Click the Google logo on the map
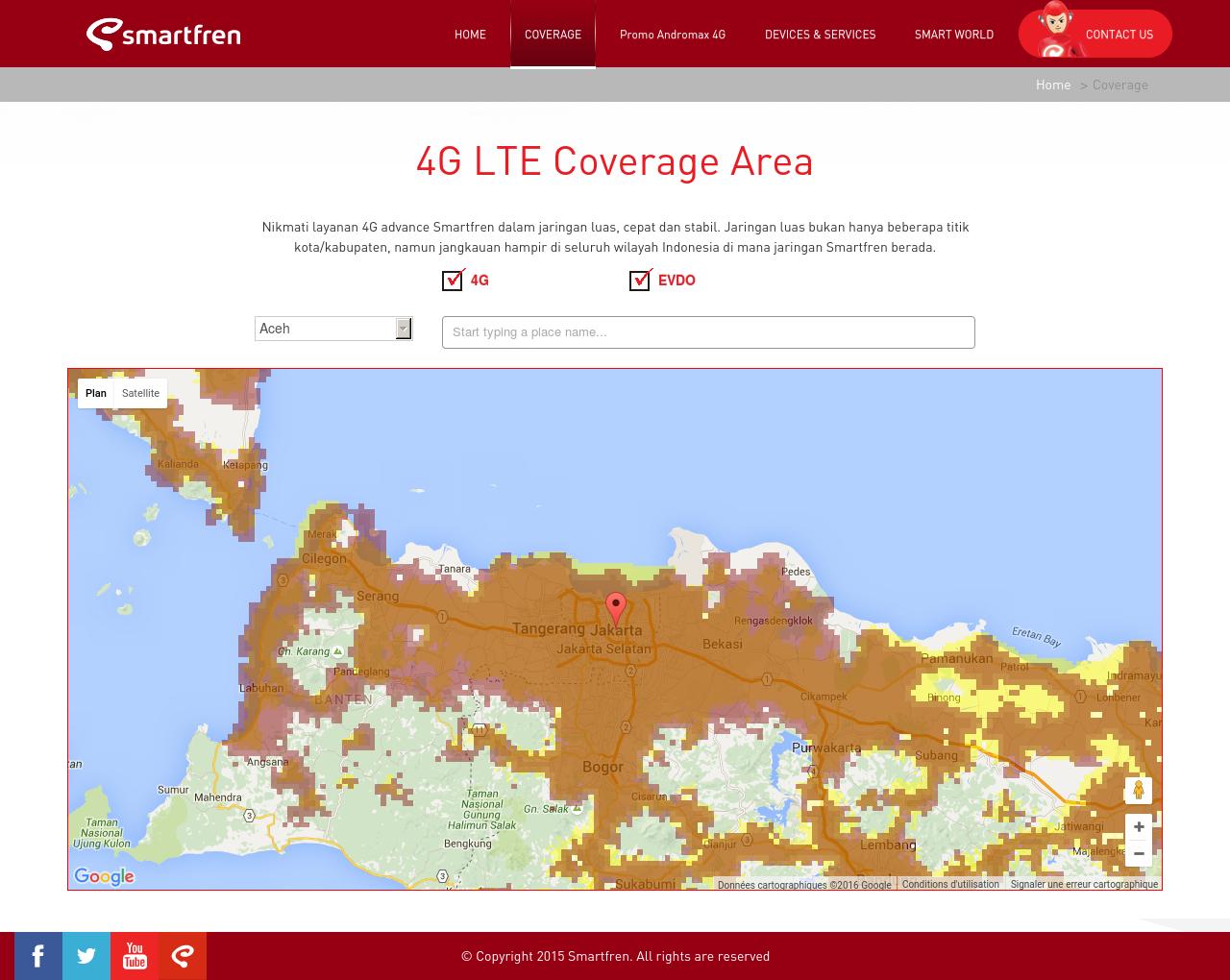Viewport: 1230px width, 980px height. pos(103,876)
